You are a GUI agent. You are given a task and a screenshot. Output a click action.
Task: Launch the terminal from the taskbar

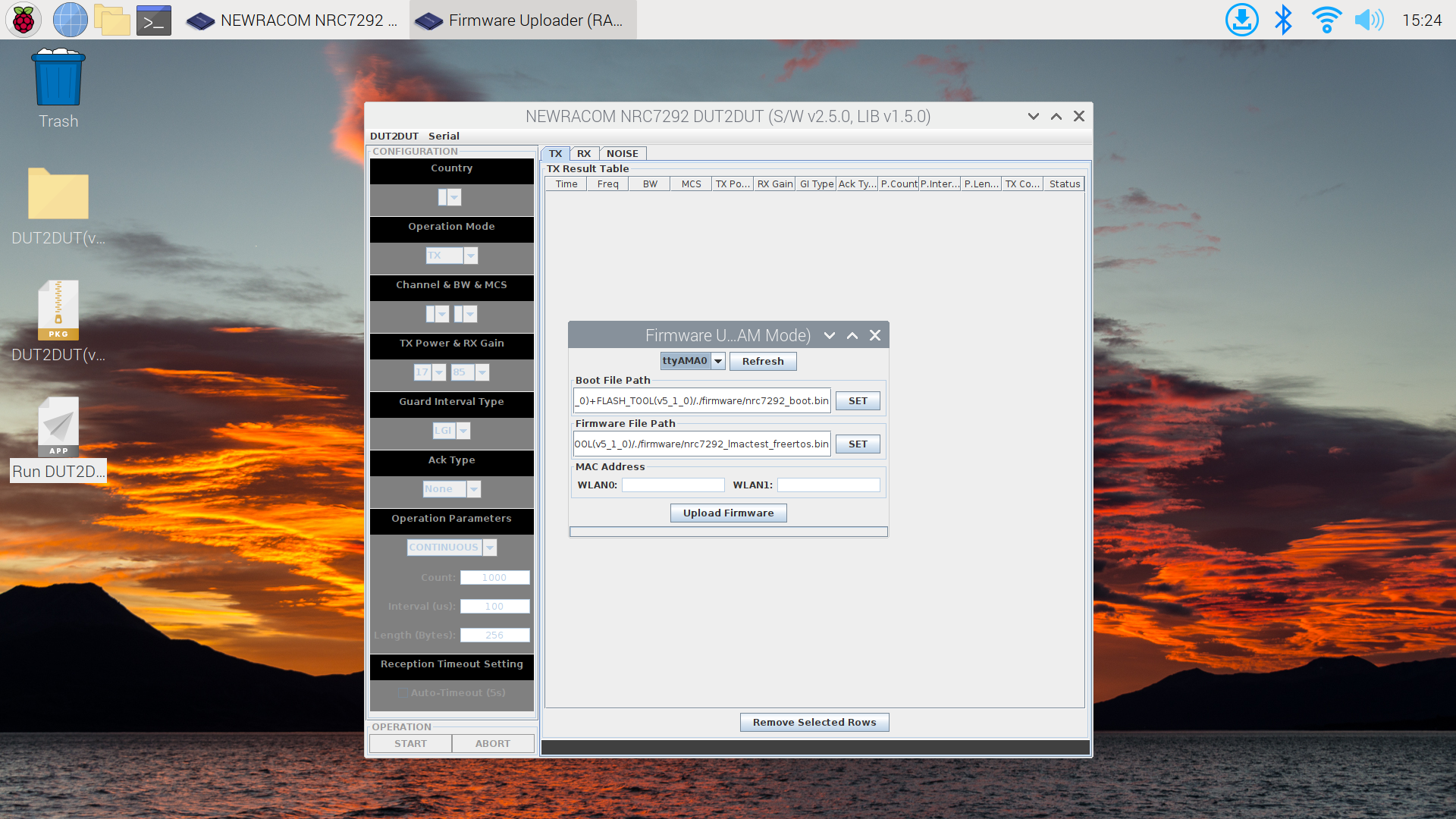(x=154, y=20)
